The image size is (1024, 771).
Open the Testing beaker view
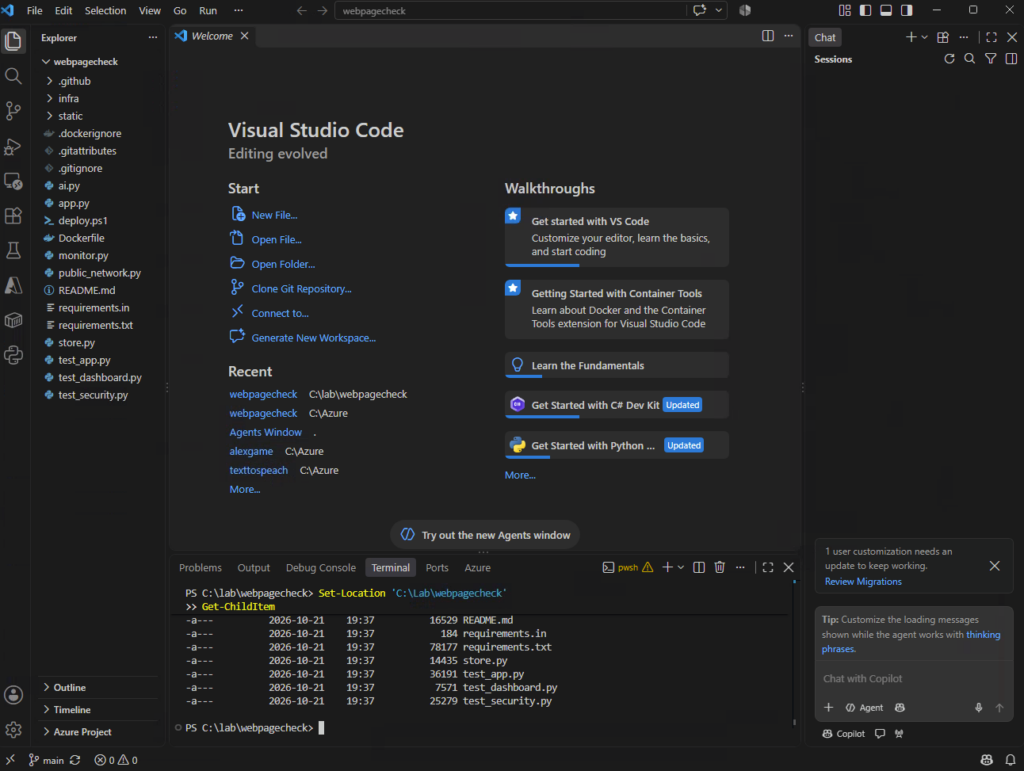[x=13, y=251]
